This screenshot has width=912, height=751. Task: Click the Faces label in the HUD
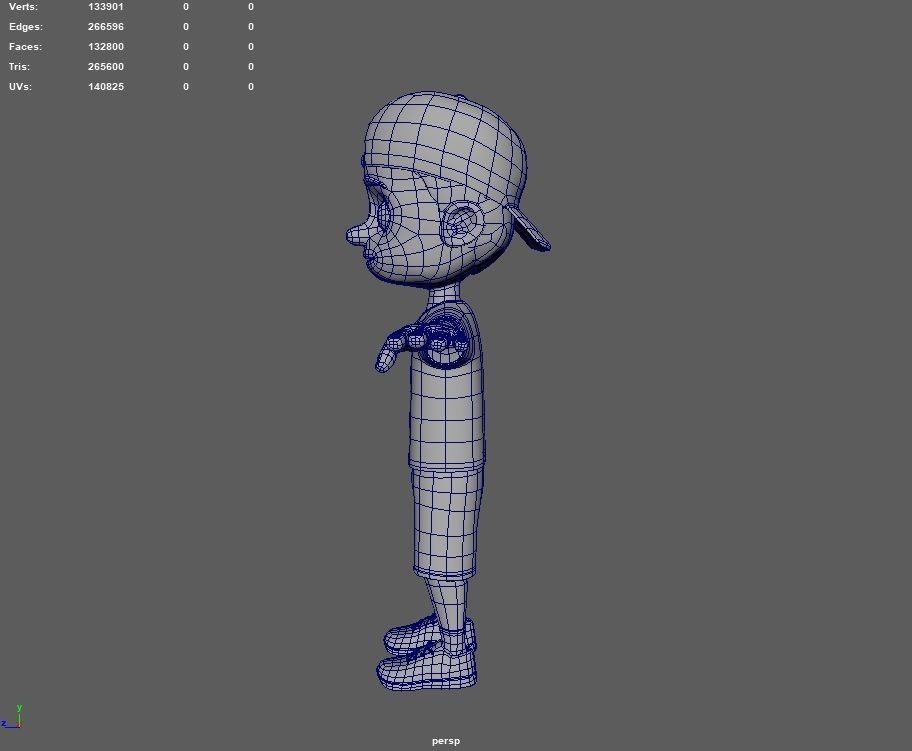coord(25,47)
